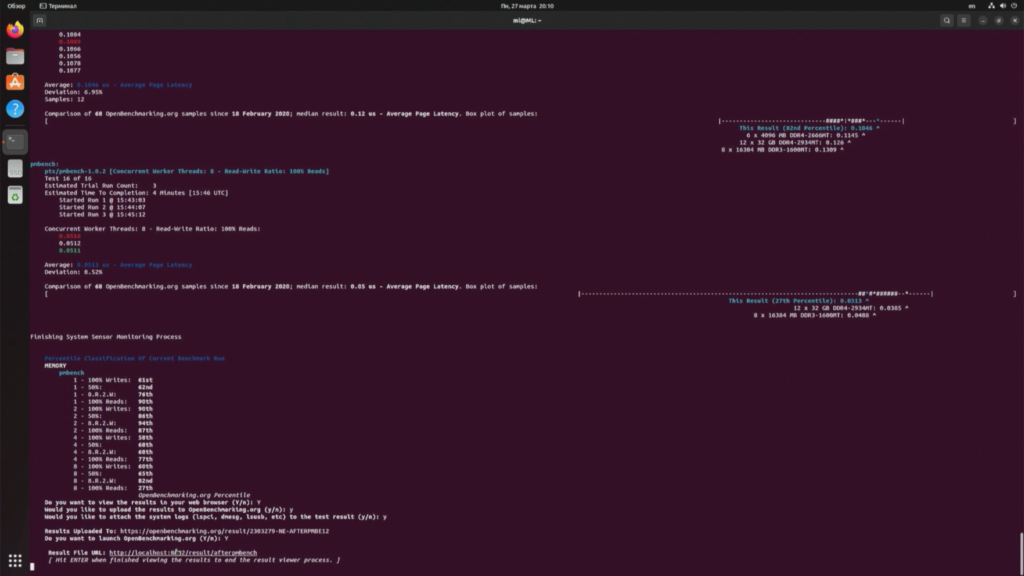
Task: Open the localhost result file URL
Action: [x=182, y=552]
